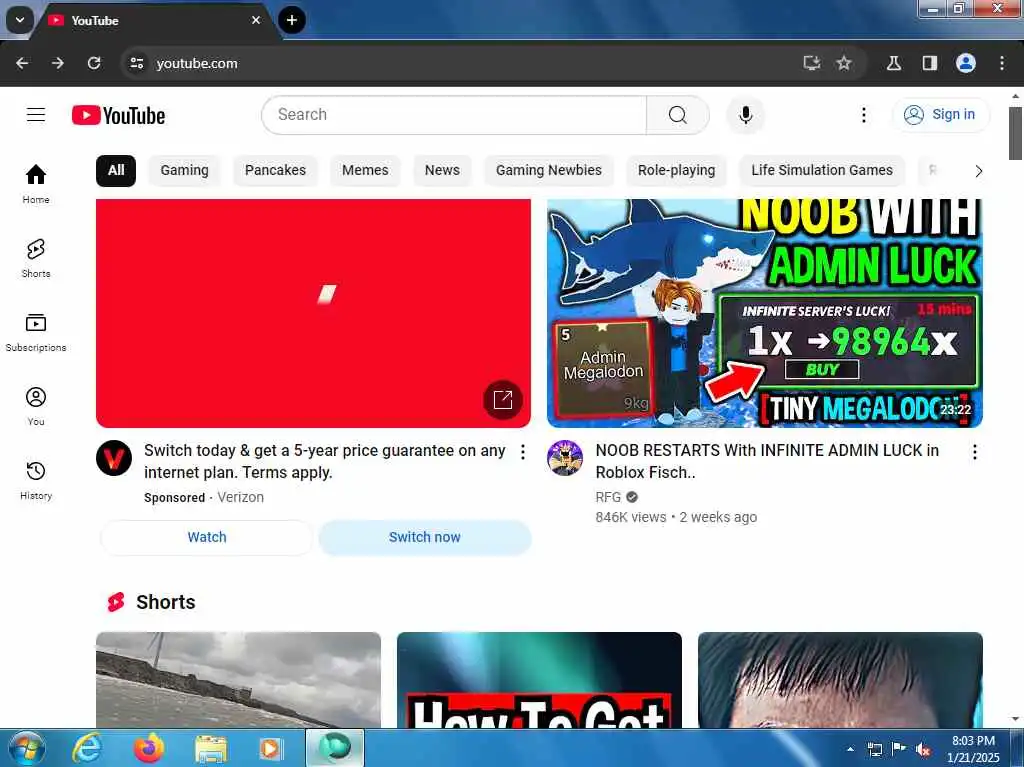
Task: Click the search magnifier button
Action: click(x=678, y=115)
